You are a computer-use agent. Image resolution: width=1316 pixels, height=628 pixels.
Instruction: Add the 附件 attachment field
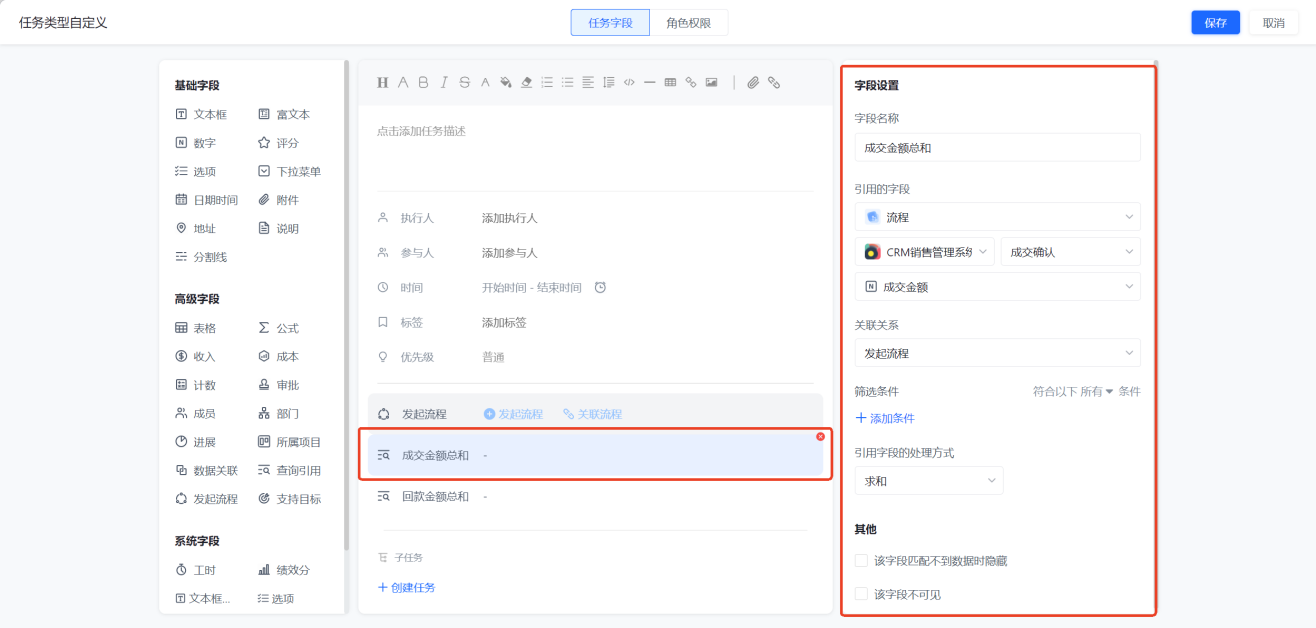tap(278, 200)
